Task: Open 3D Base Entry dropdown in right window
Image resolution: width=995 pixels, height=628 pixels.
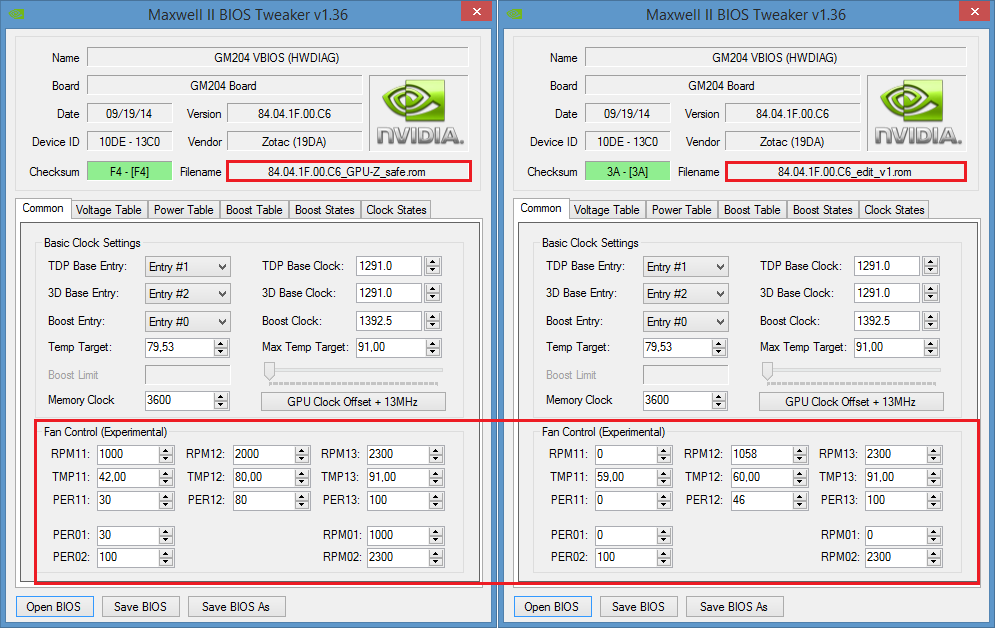Action: tap(685, 294)
